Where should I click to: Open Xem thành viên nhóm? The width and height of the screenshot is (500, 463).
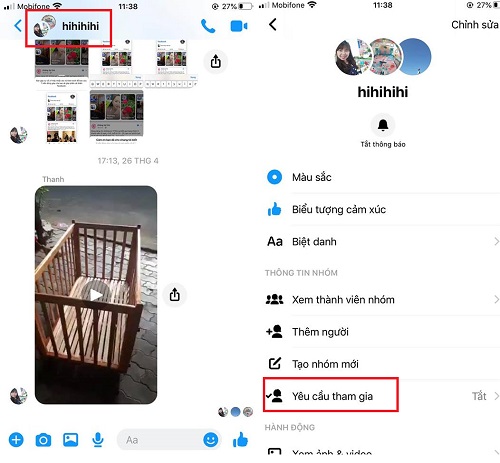(382, 299)
